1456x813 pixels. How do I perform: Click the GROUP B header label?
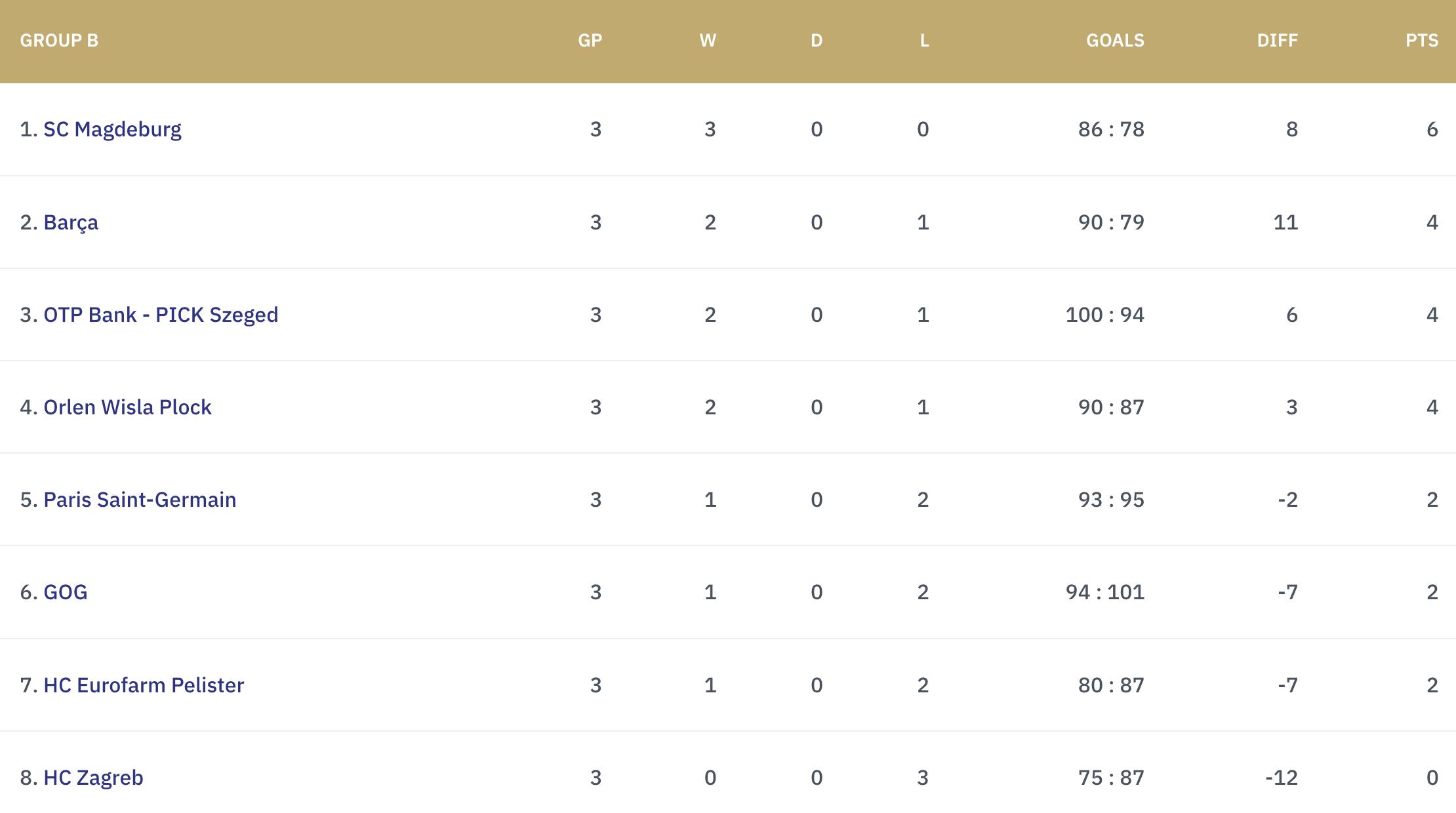pyautogui.click(x=59, y=41)
